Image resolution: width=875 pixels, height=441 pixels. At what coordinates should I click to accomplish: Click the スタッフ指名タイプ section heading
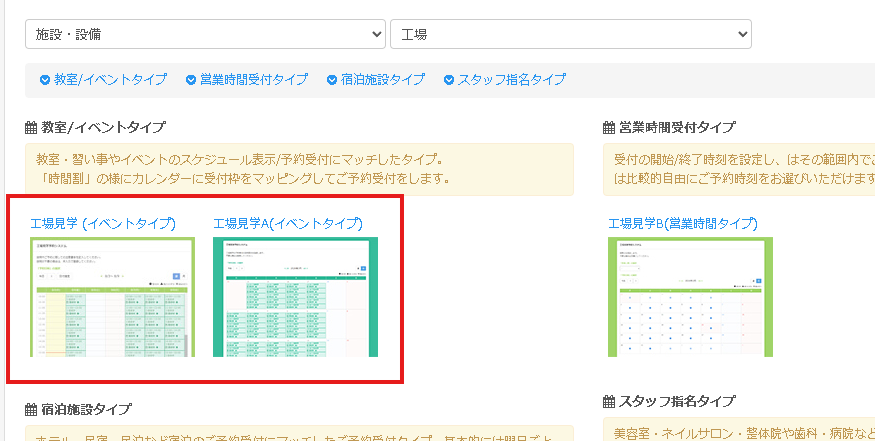click(x=677, y=401)
